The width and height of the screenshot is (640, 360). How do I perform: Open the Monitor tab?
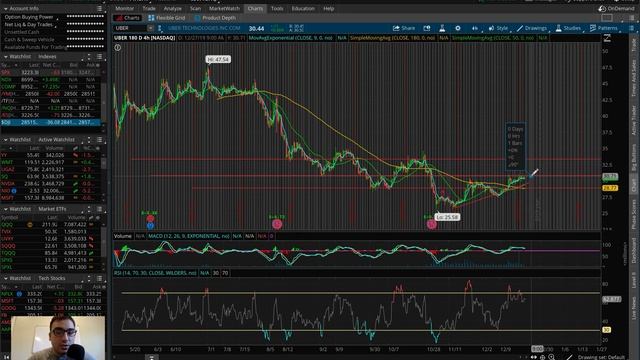tap(124, 9)
